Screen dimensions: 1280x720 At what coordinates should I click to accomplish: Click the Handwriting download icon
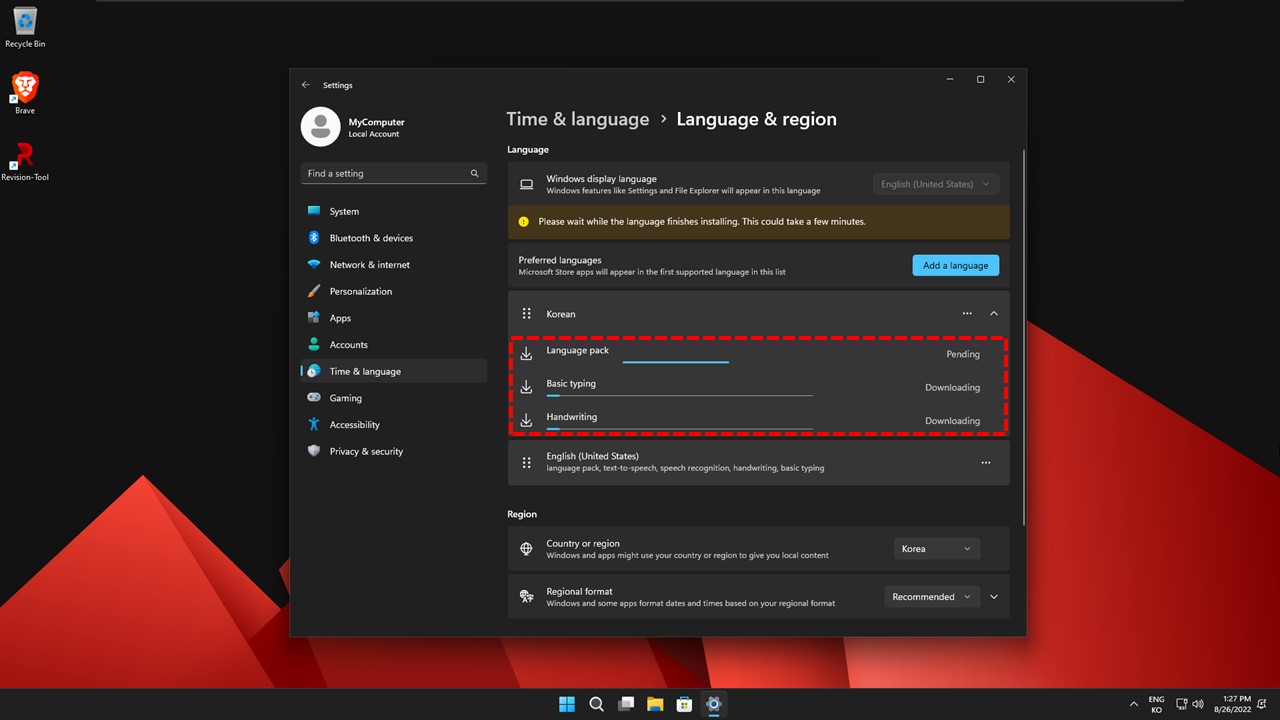tap(526, 421)
